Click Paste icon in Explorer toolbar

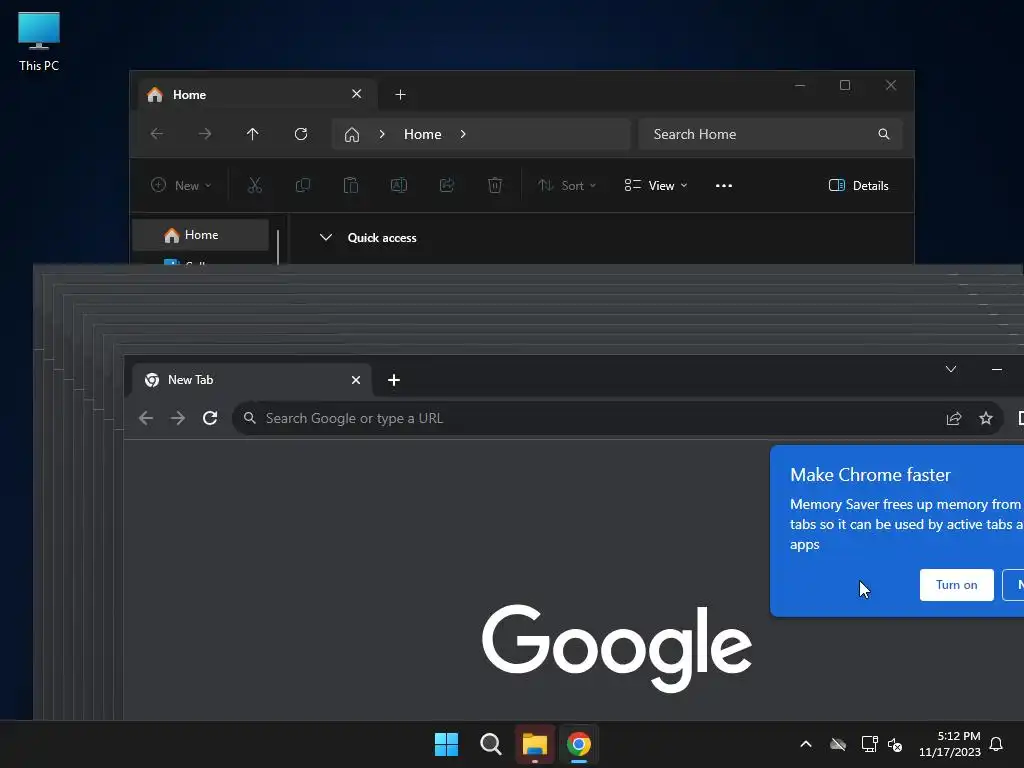point(351,185)
